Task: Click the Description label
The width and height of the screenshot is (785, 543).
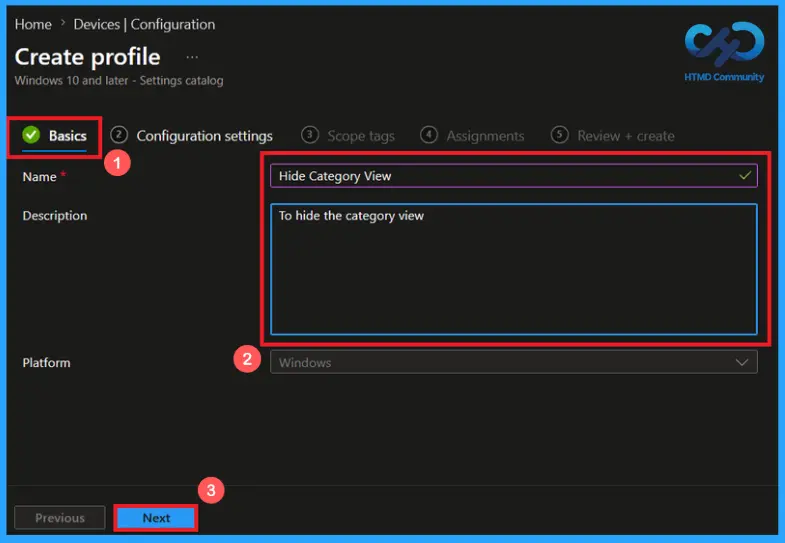Action: point(55,216)
